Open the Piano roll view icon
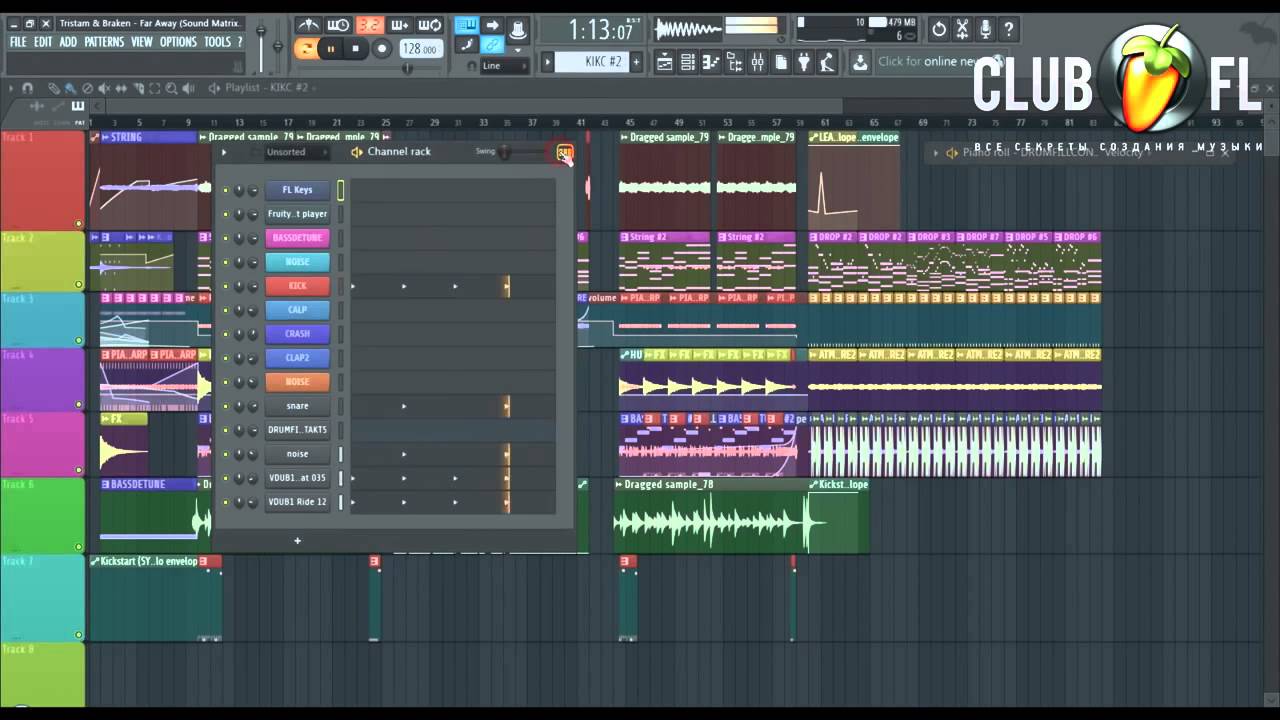The width and height of the screenshot is (1280, 720). coord(711,62)
